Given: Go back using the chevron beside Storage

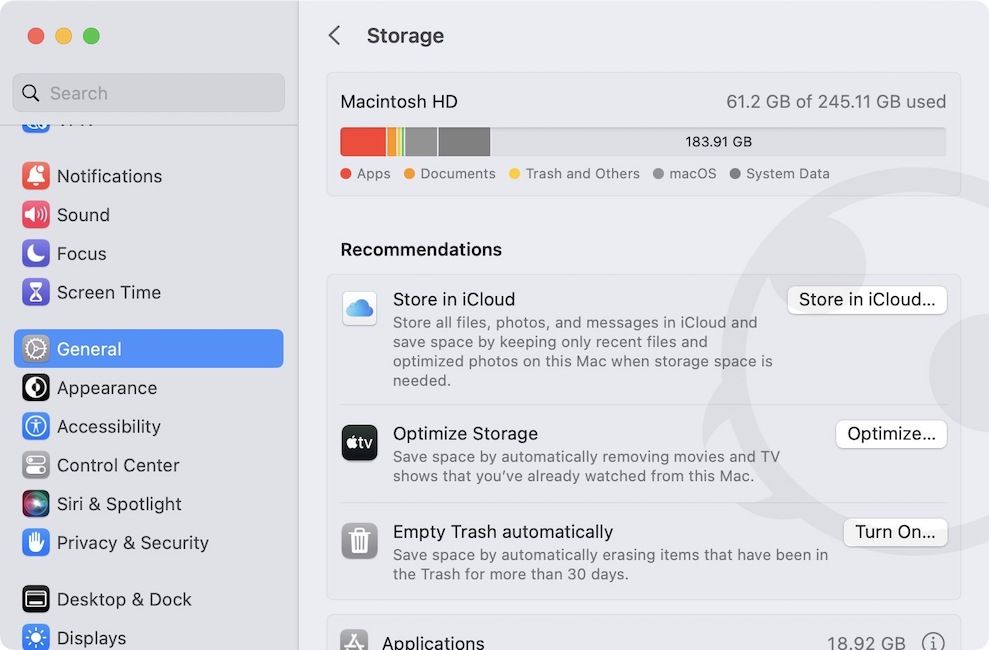Looking at the screenshot, I should point(335,36).
